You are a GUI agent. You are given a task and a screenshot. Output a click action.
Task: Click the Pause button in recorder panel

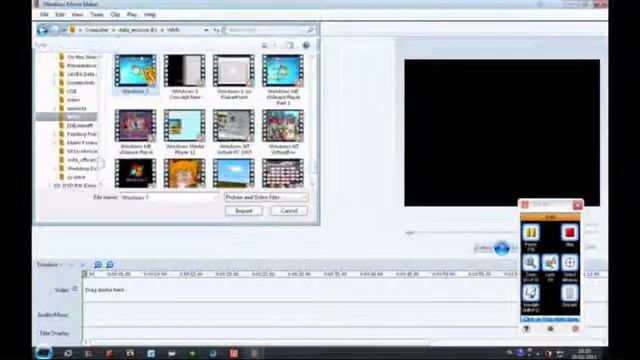pyautogui.click(x=531, y=233)
